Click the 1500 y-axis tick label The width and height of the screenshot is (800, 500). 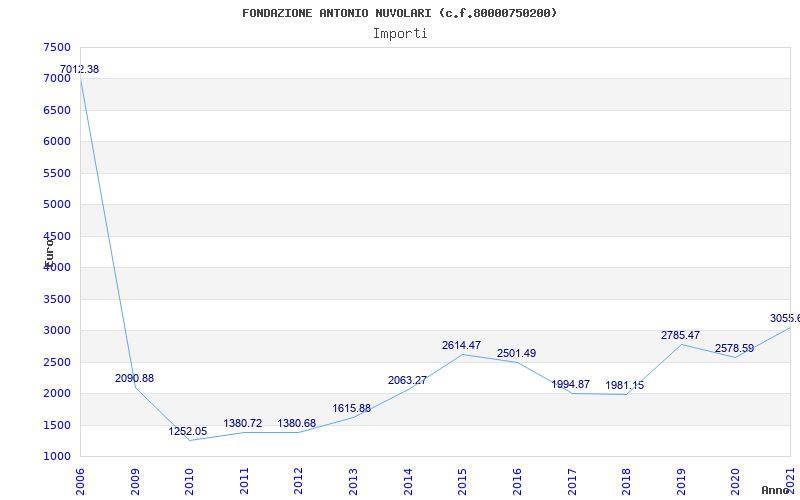point(57,426)
